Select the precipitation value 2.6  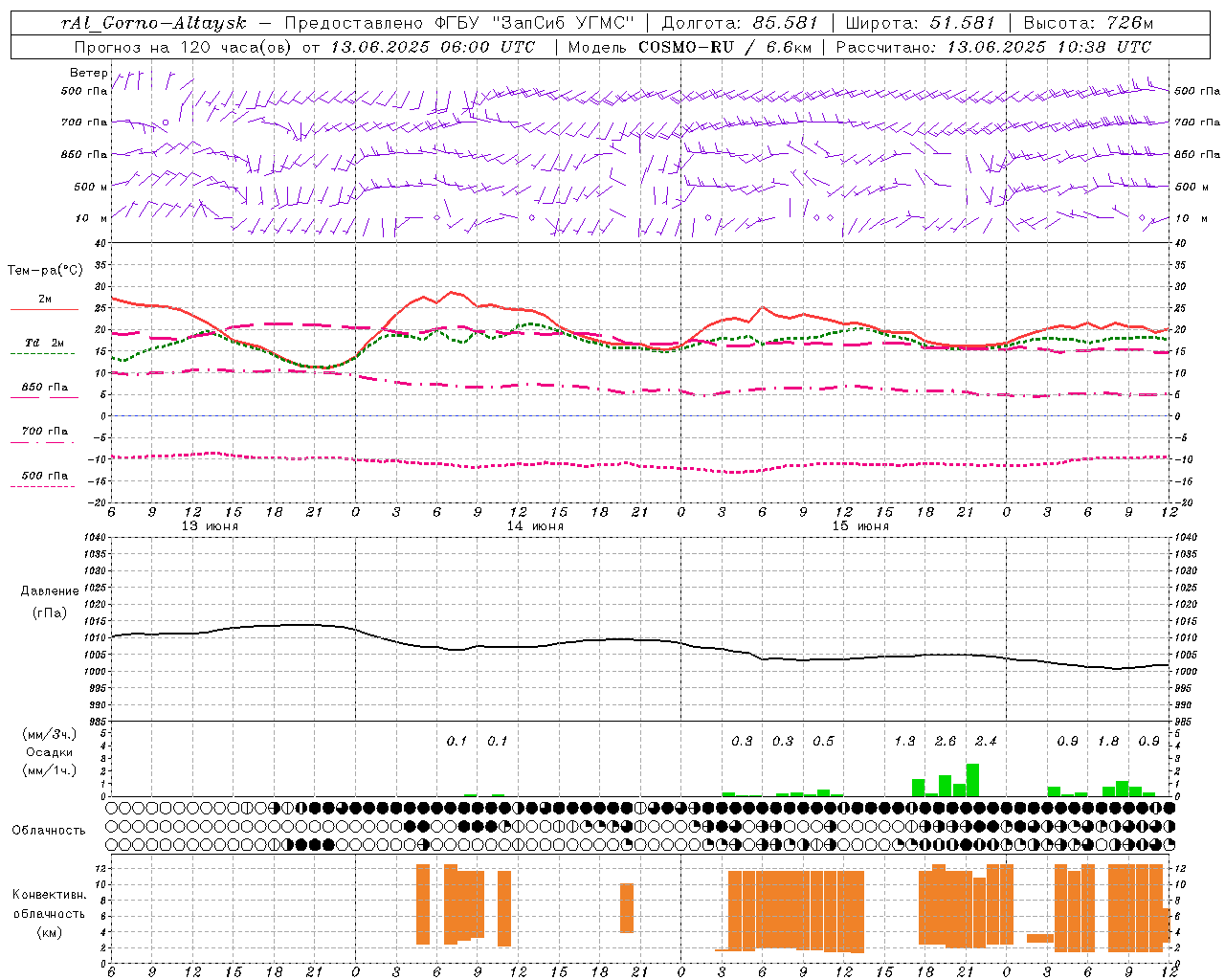946,742
